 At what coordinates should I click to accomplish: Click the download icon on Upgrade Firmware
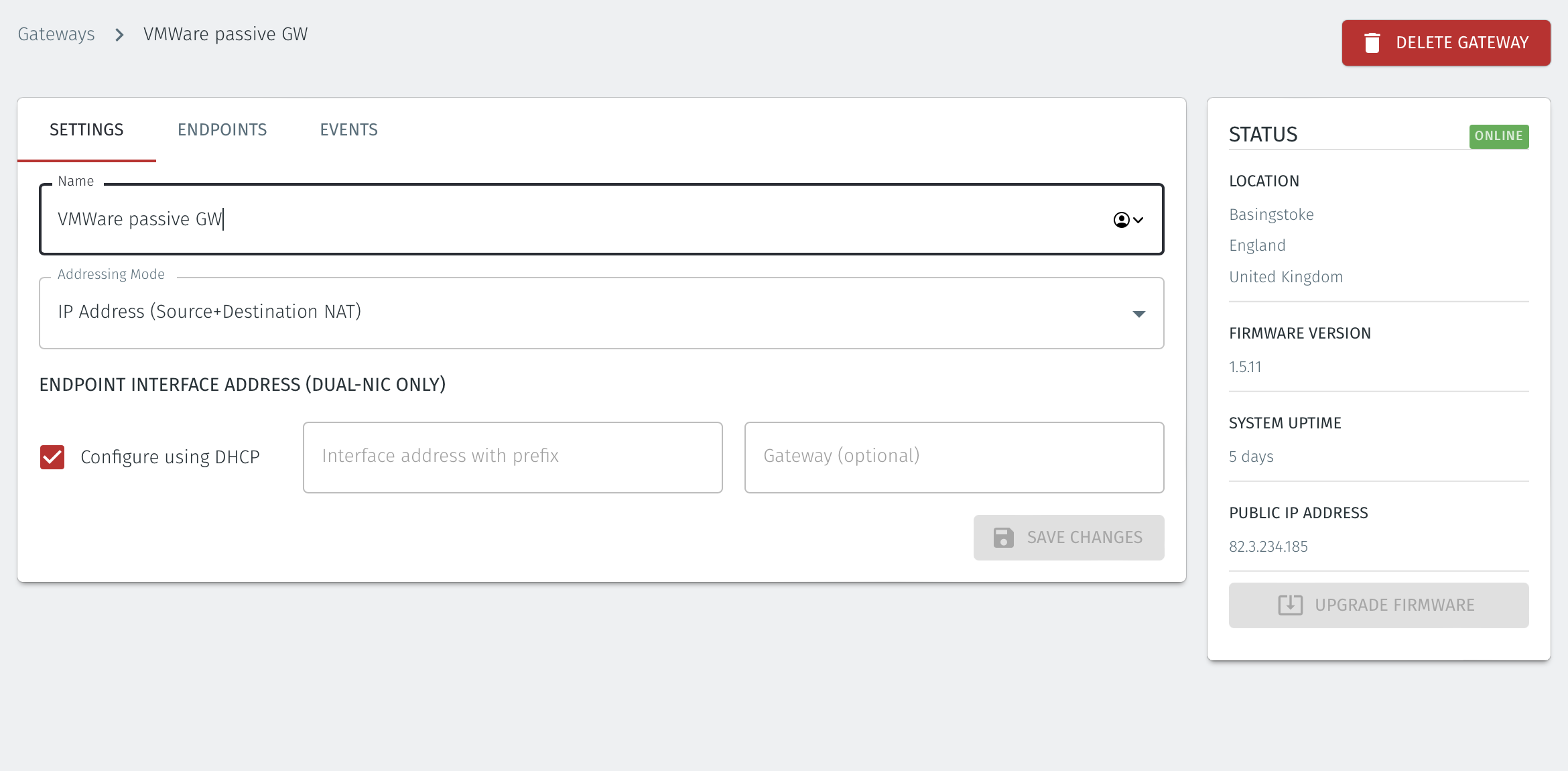(1290, 605)
